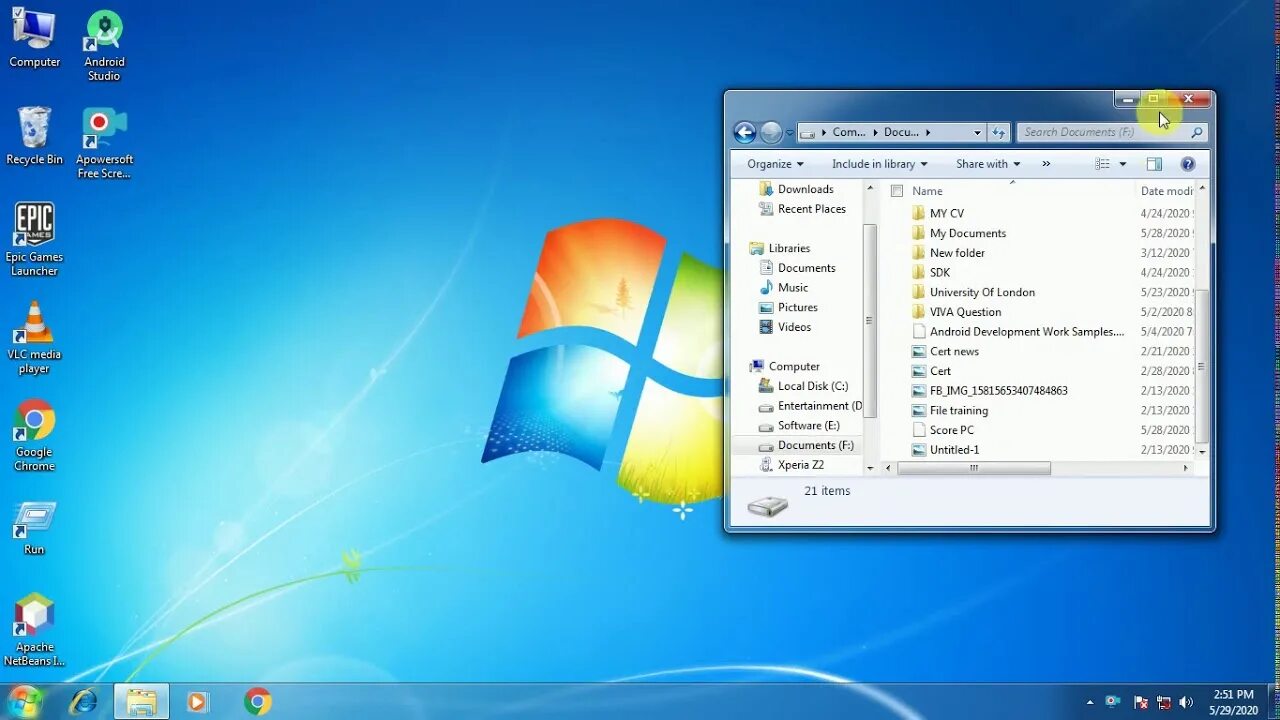Screen dimensions: 1280x720
Task: Open the Windows Start menu
Action: [x=24, y=702]
